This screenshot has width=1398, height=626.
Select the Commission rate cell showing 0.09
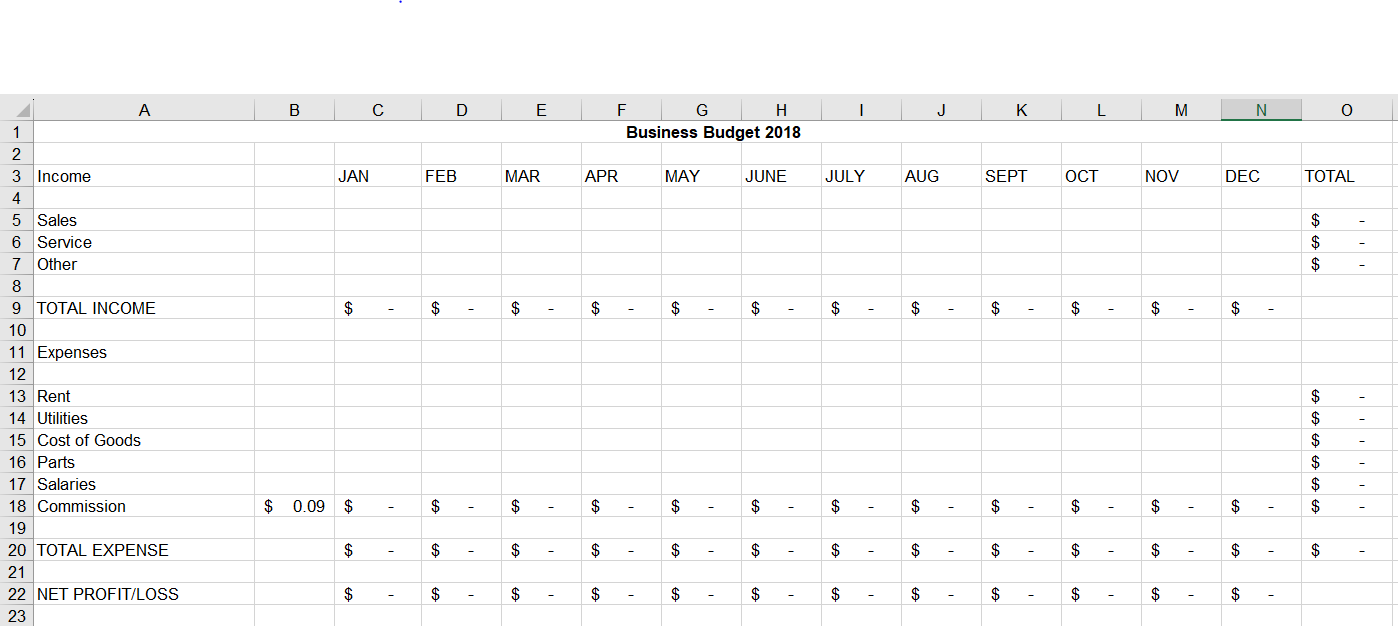click(294, 506)
